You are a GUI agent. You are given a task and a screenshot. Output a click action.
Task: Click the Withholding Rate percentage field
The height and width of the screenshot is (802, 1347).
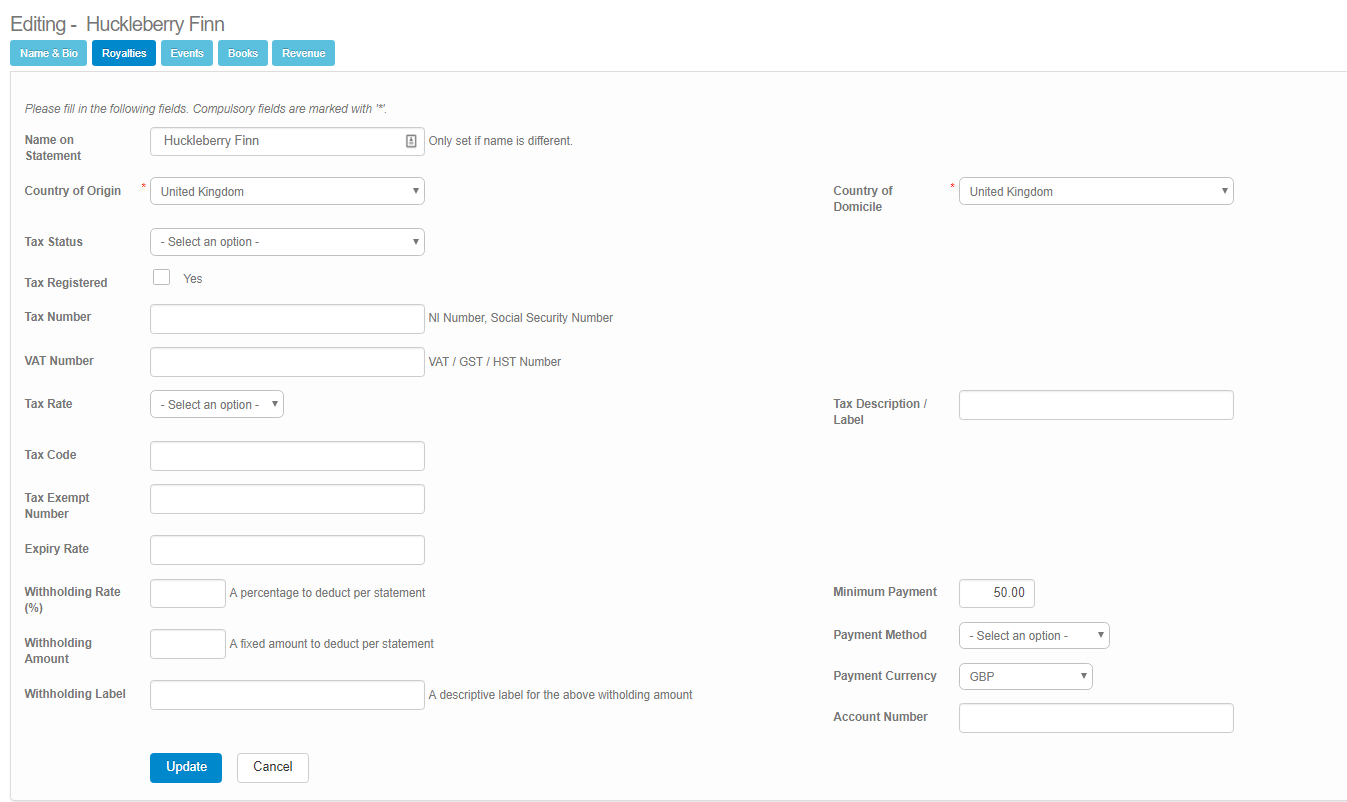188,593
